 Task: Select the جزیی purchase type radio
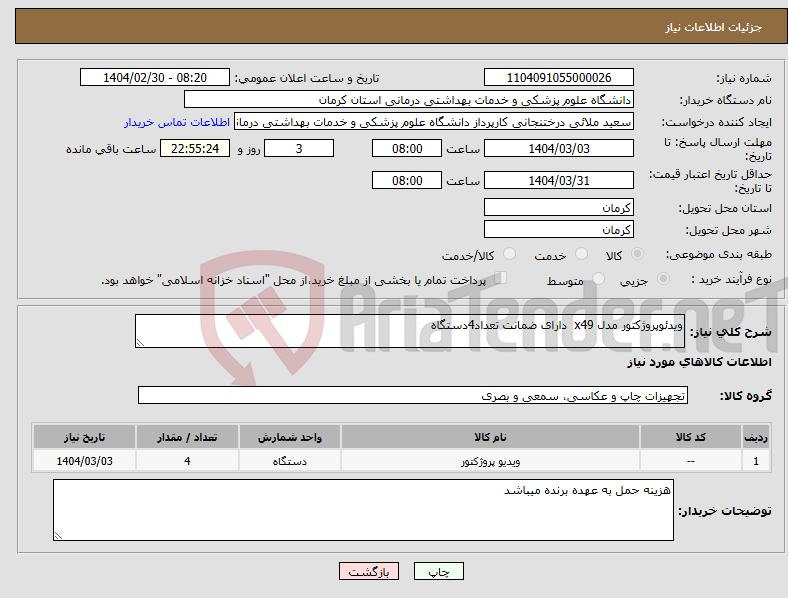(663, 278)
